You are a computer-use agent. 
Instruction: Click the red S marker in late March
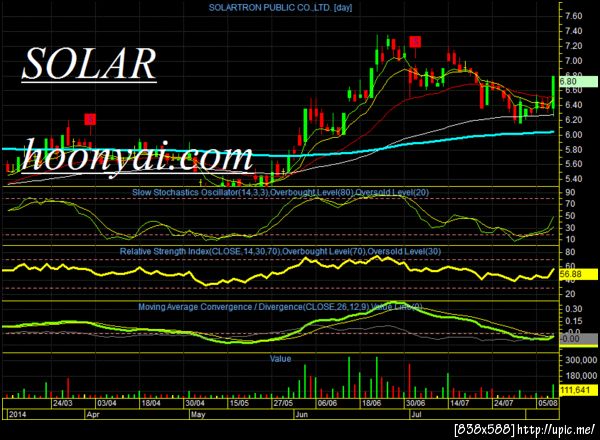click(90, 119)
